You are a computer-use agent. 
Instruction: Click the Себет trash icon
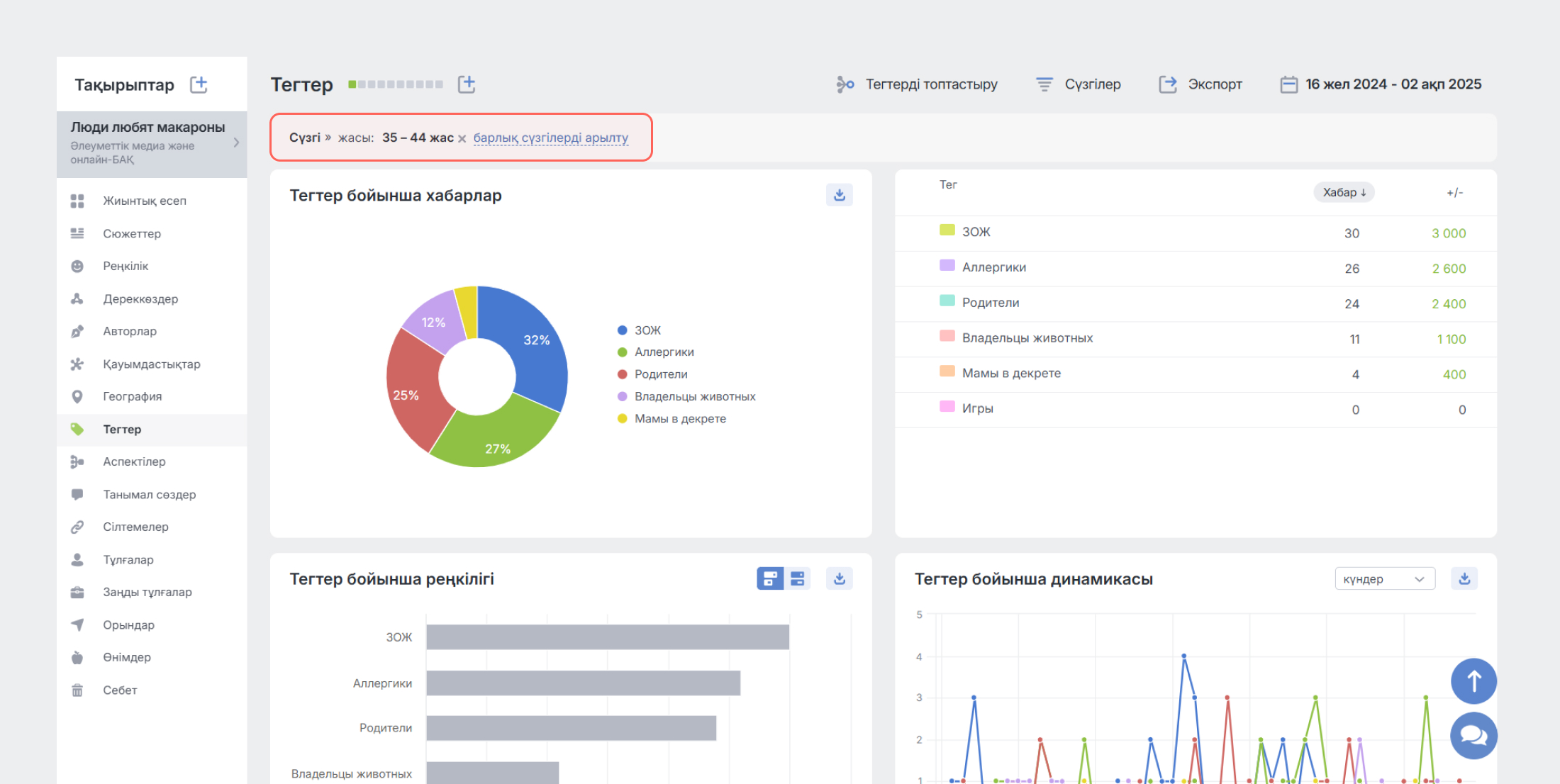pos(77,690)
